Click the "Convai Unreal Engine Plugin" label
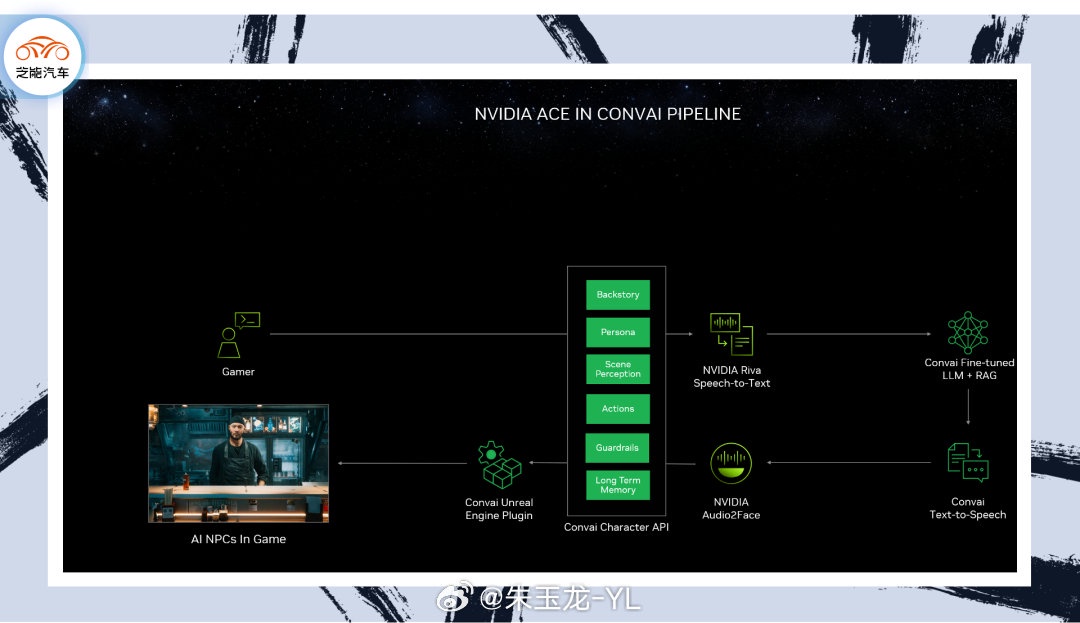This screenshot has width=1080, height=623. click(x=499, y=509)
